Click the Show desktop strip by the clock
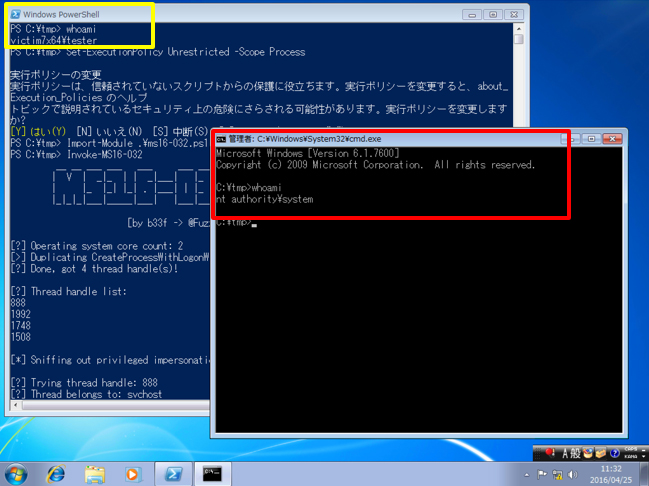The image size is (649, 486). 645,474
